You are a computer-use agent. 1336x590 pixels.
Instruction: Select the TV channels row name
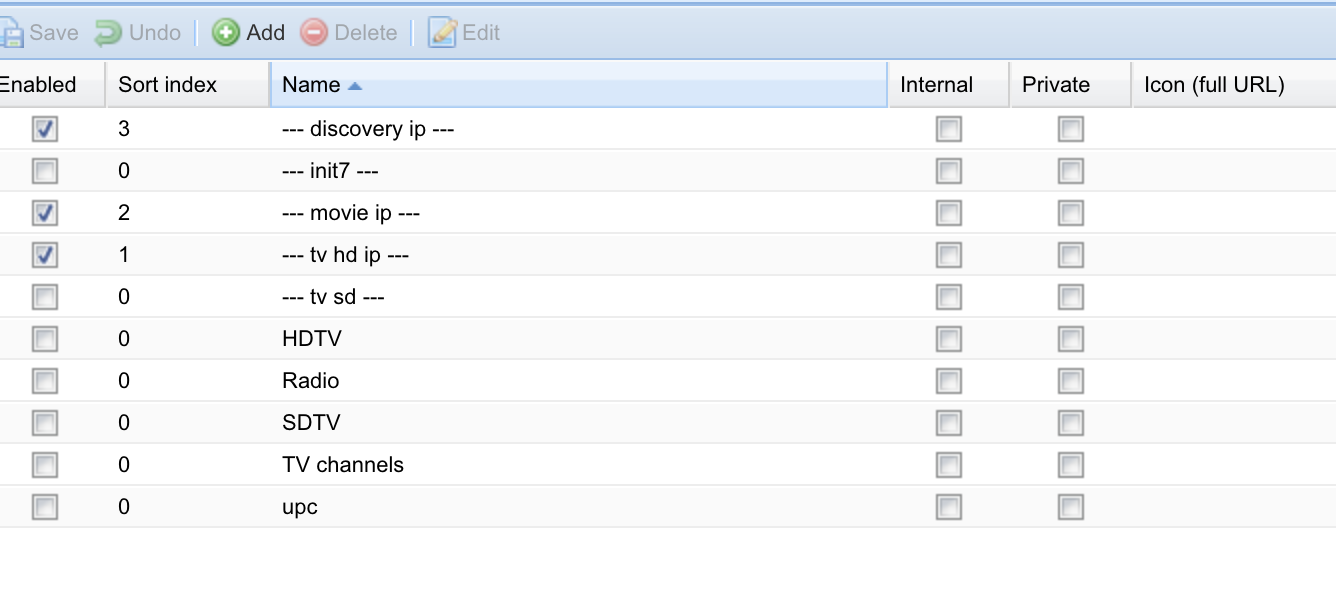pos(343,465)
